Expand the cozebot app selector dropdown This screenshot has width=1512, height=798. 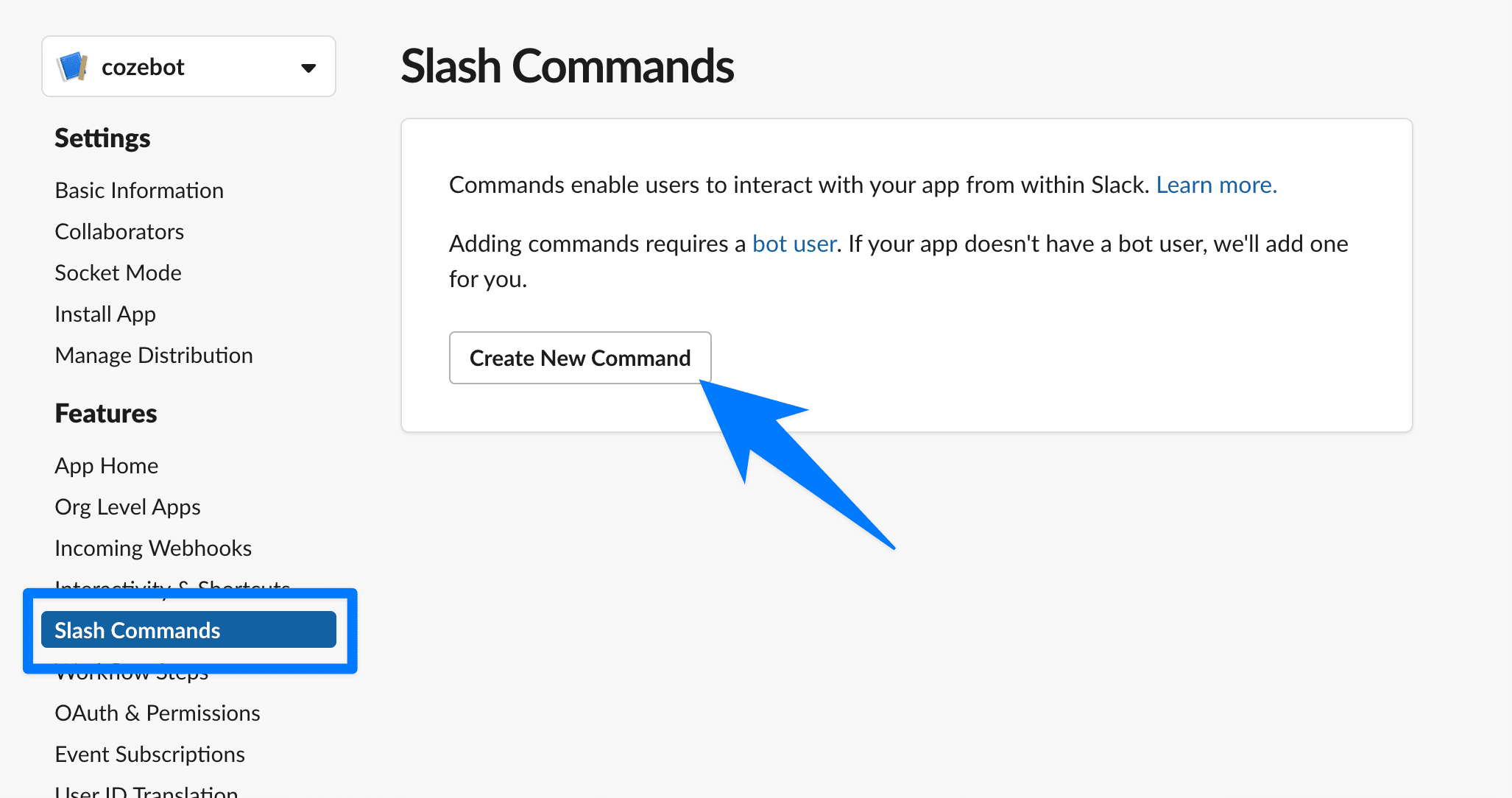click(x=188, y=67)
